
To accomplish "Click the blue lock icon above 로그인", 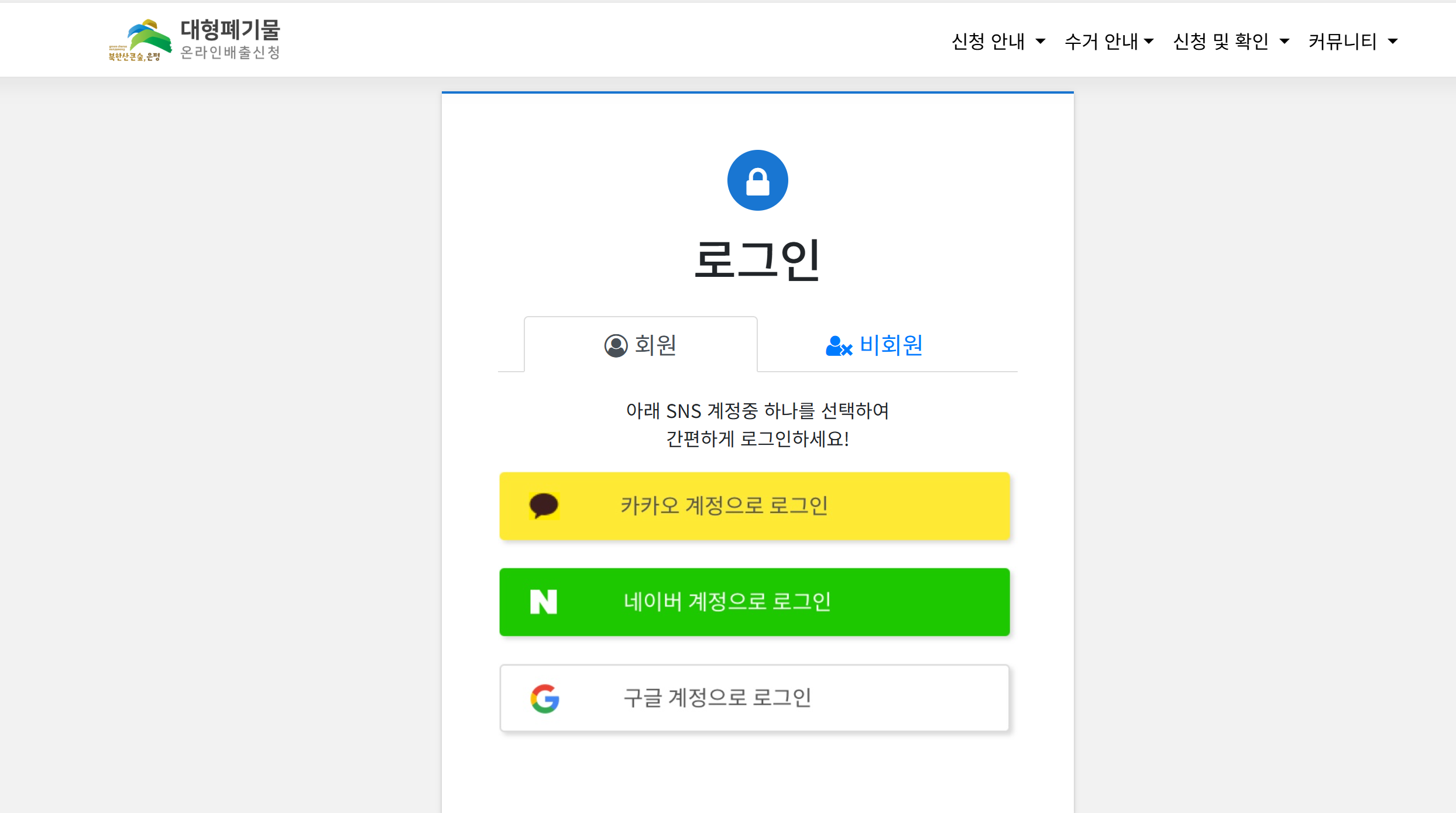I will click(757, 180).
